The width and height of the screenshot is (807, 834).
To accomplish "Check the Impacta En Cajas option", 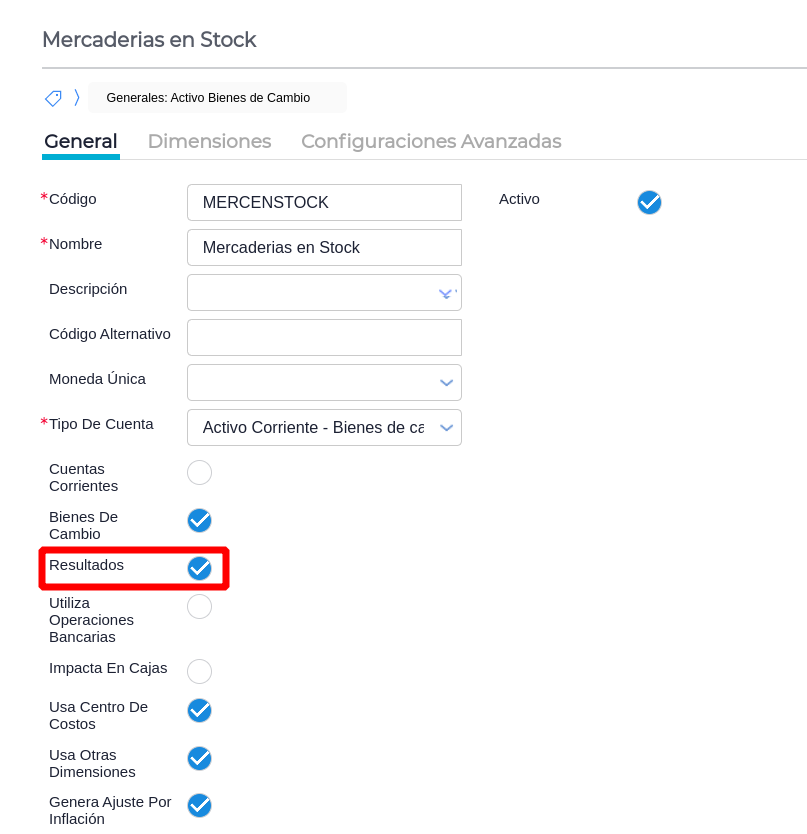I will tap(200, 671).
